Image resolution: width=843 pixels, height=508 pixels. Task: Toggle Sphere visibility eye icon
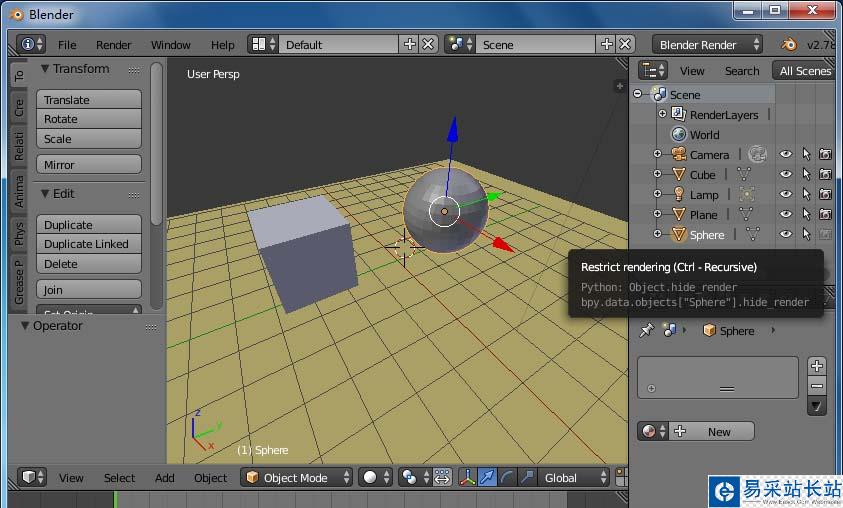coord(785,234)
